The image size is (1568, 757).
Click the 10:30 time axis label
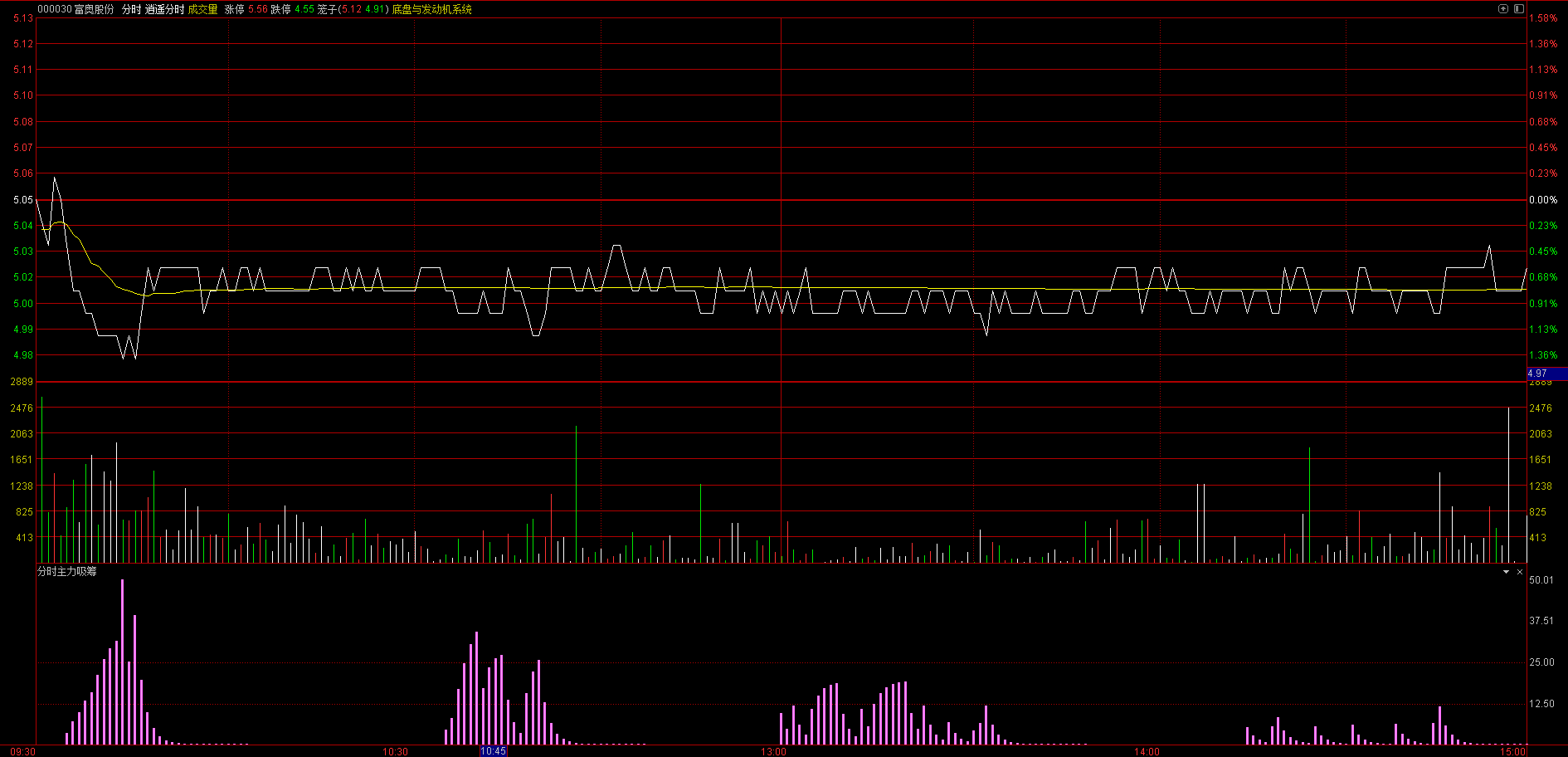(x=395, y=751)
